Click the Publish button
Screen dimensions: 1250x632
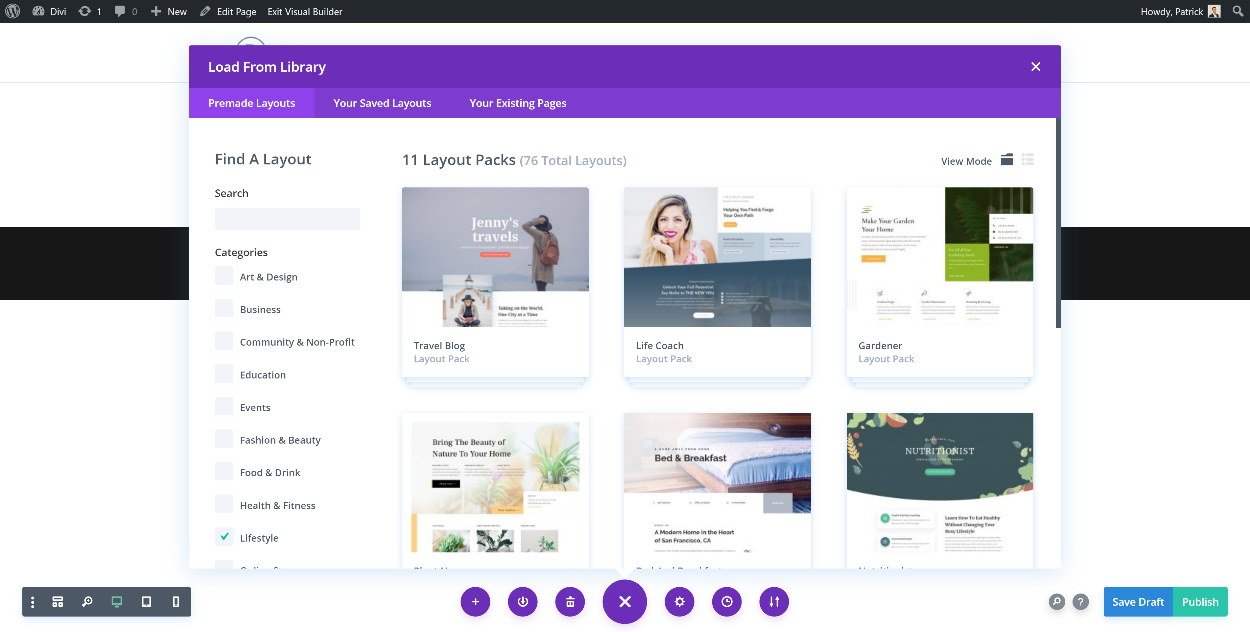tap(1200, 602)
